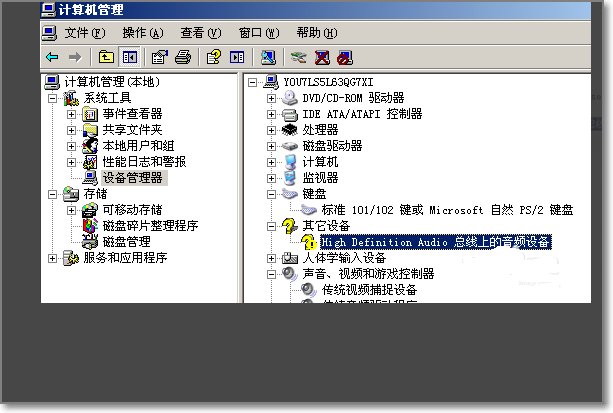
Task: Click the system menu icon in the menu bar
Action: [50, 33]
